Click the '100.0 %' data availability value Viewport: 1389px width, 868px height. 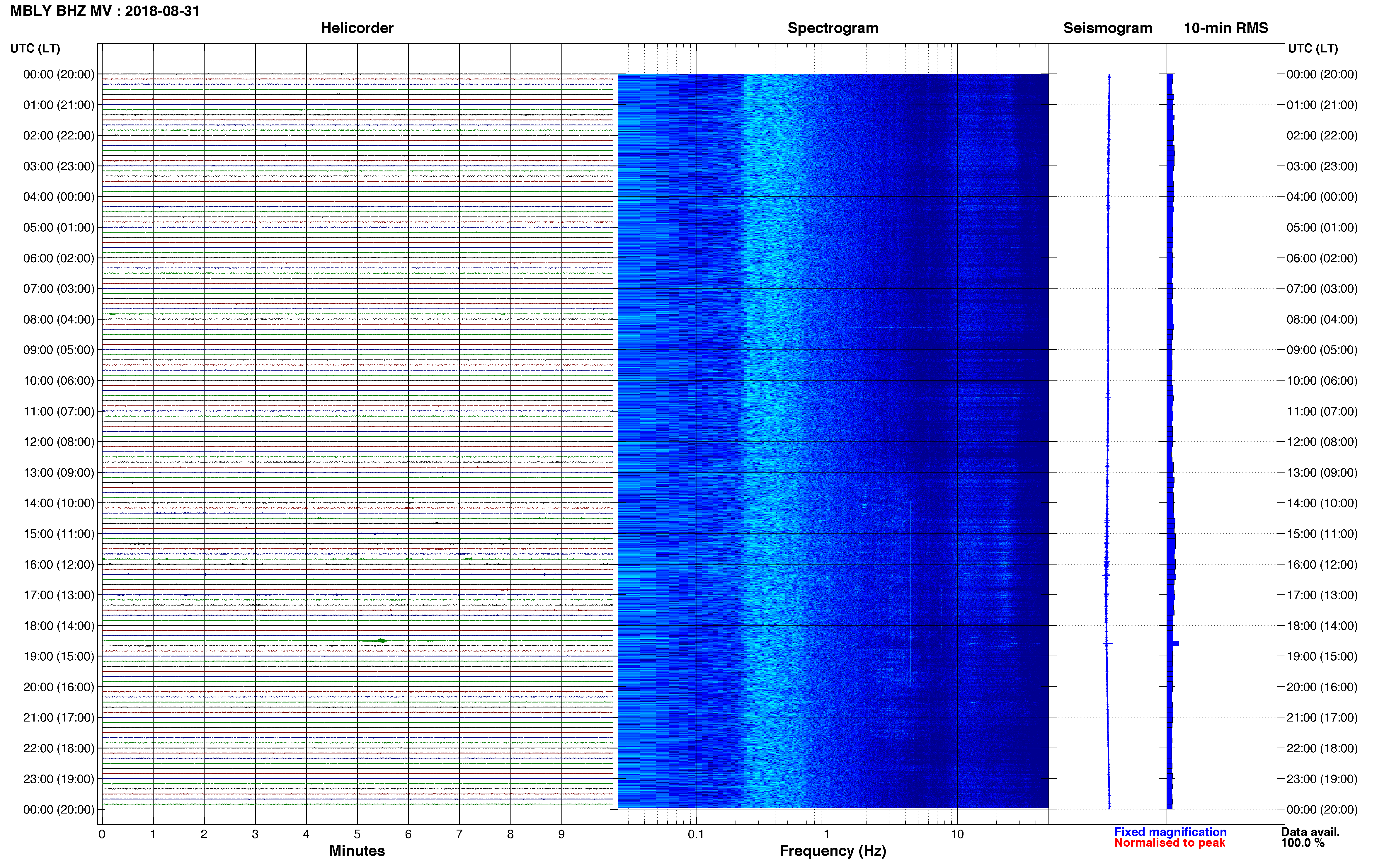tap(1303, 843)
